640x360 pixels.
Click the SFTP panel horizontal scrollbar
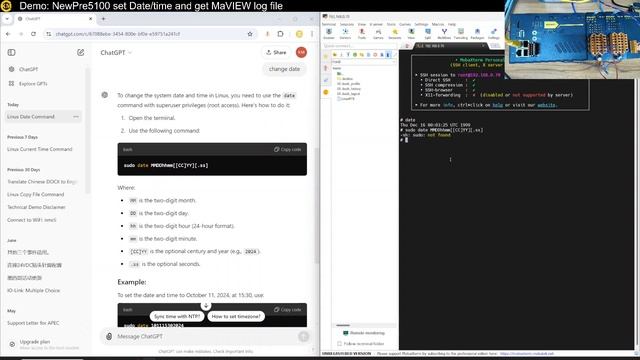[x=343, y=325]
